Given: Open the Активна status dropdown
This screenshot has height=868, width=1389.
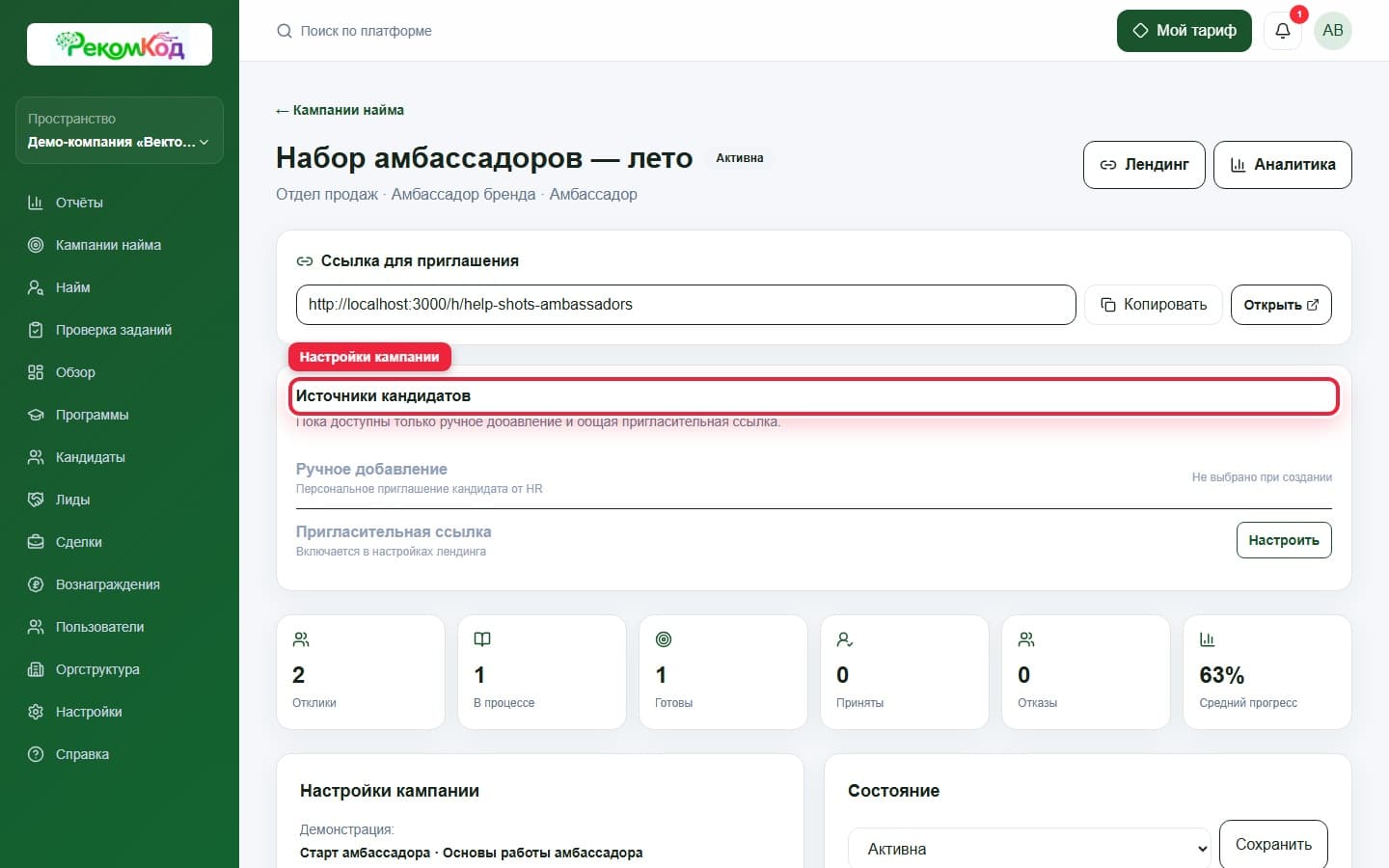Looking at the screenshot, I should [1029, 849].
